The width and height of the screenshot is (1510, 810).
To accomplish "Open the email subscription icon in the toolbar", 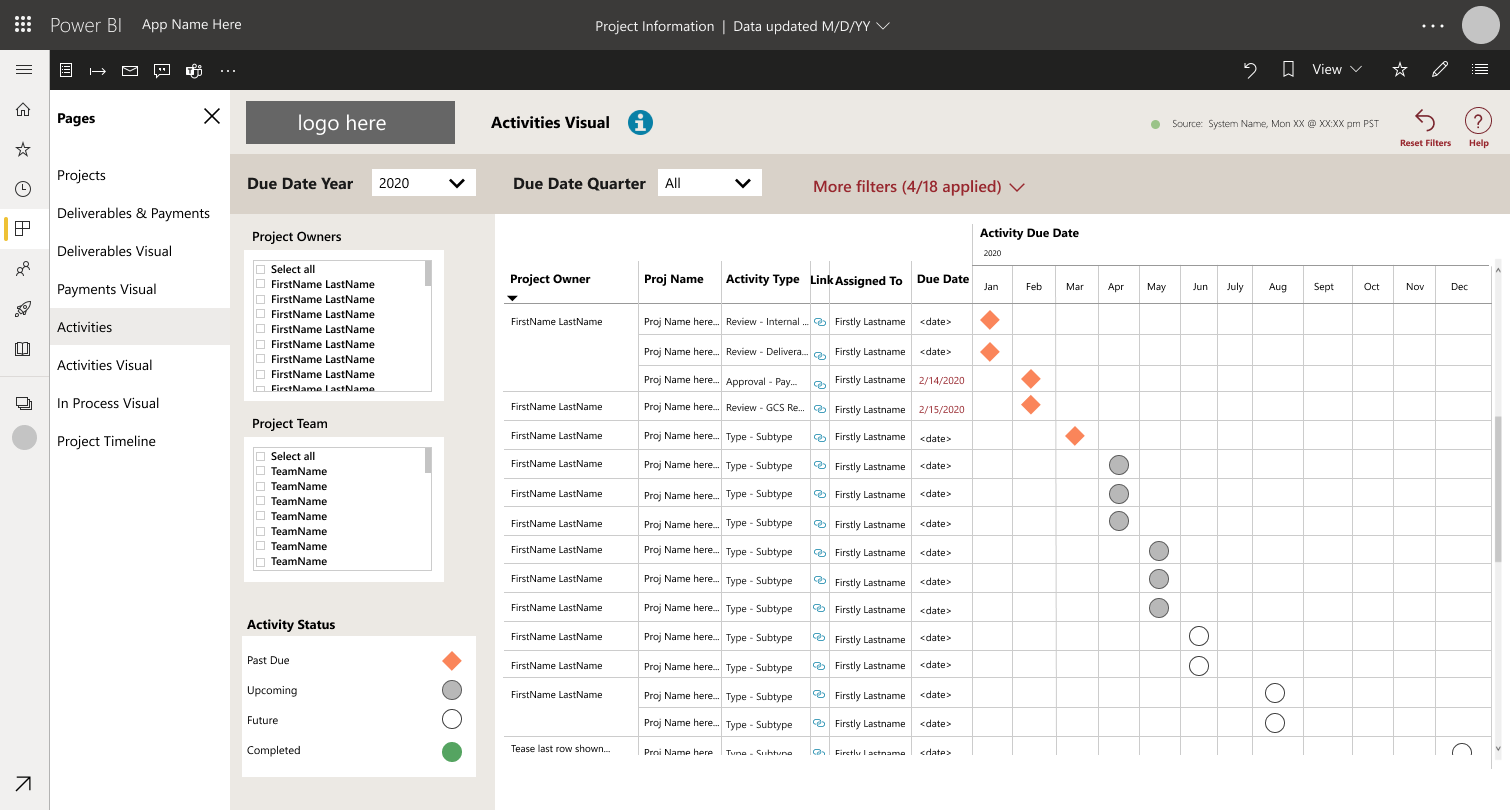I will point(129,70).
